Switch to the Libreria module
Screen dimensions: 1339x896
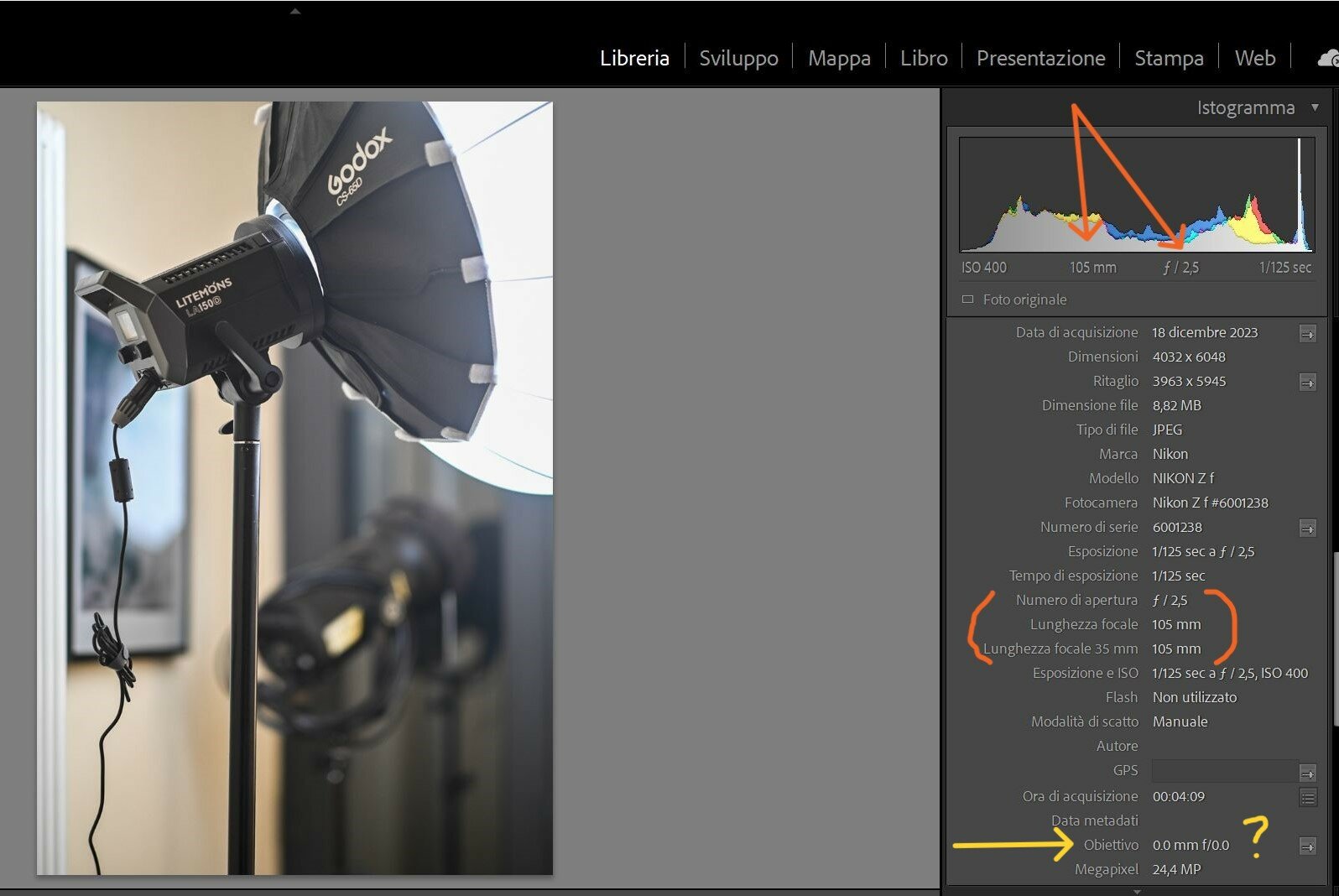click(x=634, y=58)
